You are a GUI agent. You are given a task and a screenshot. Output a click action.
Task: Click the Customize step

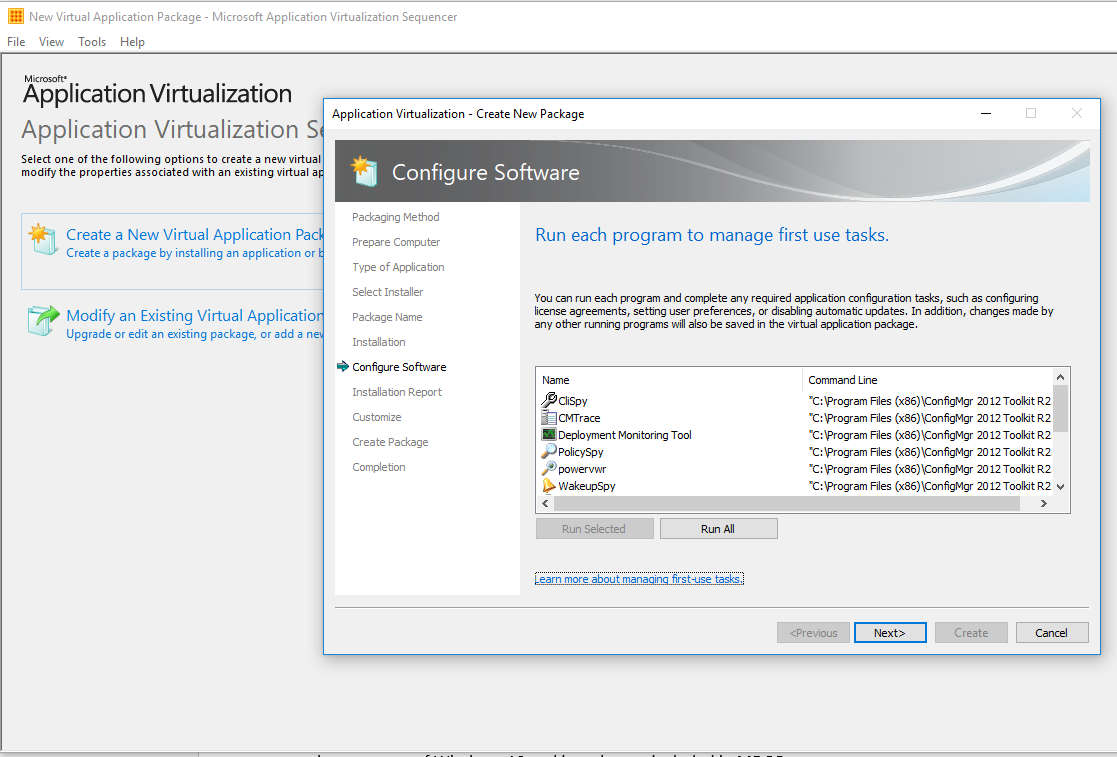pos(376,416)
